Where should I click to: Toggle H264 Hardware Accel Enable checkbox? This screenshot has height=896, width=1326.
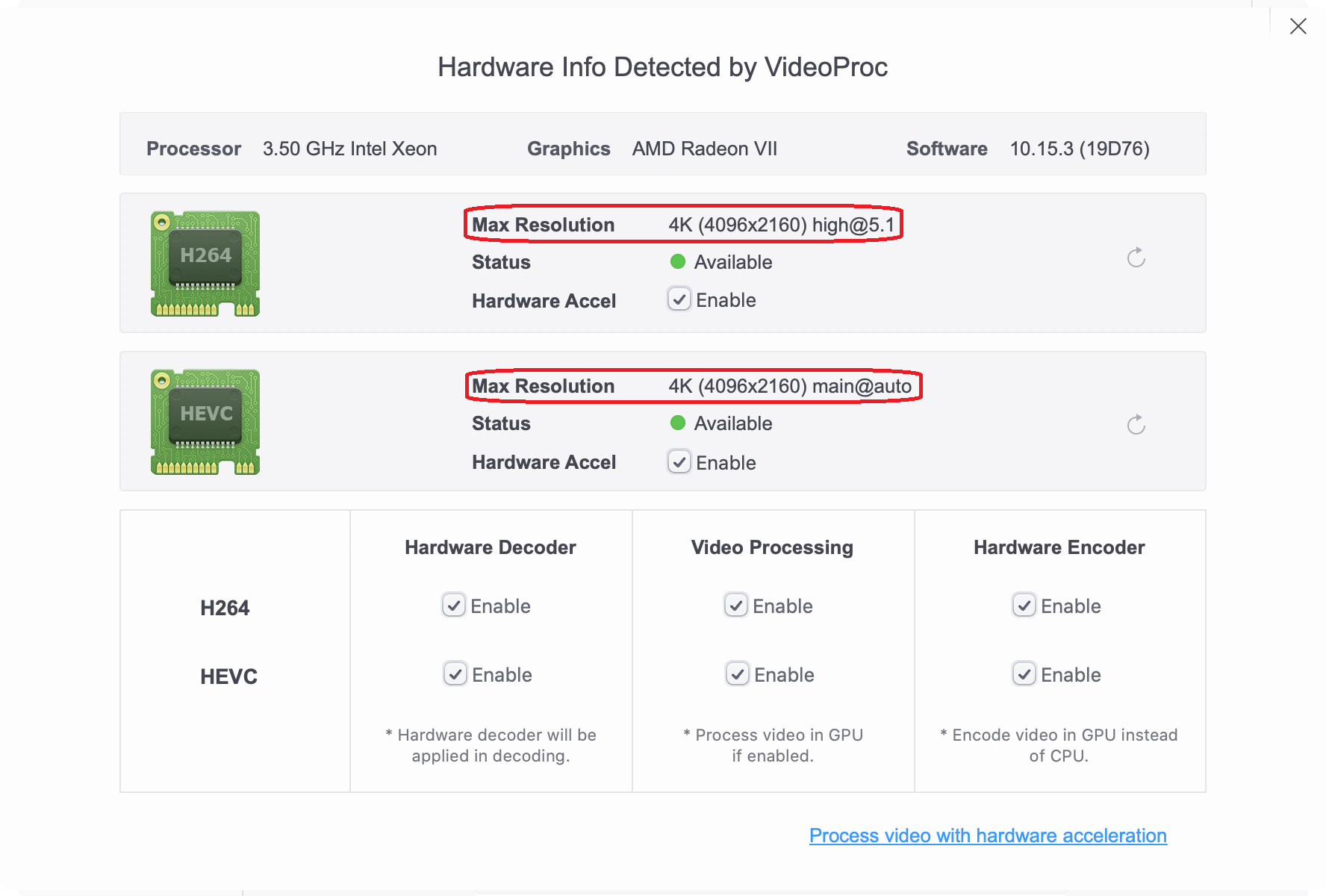[679, 299]
